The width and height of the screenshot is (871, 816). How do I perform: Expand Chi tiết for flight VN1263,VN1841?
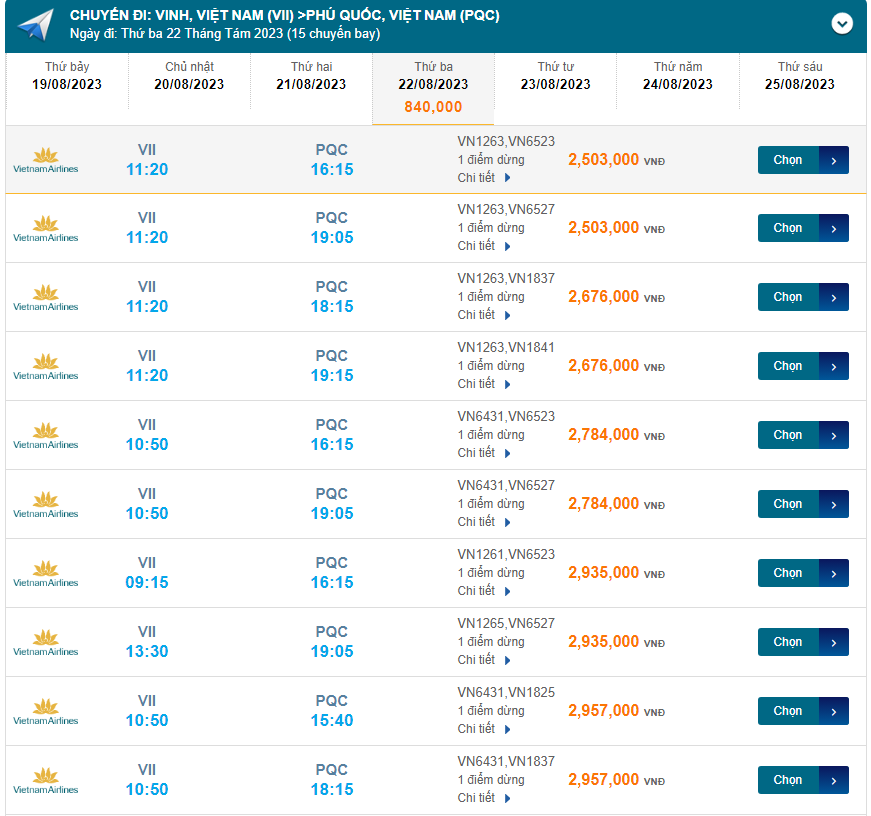484,384
